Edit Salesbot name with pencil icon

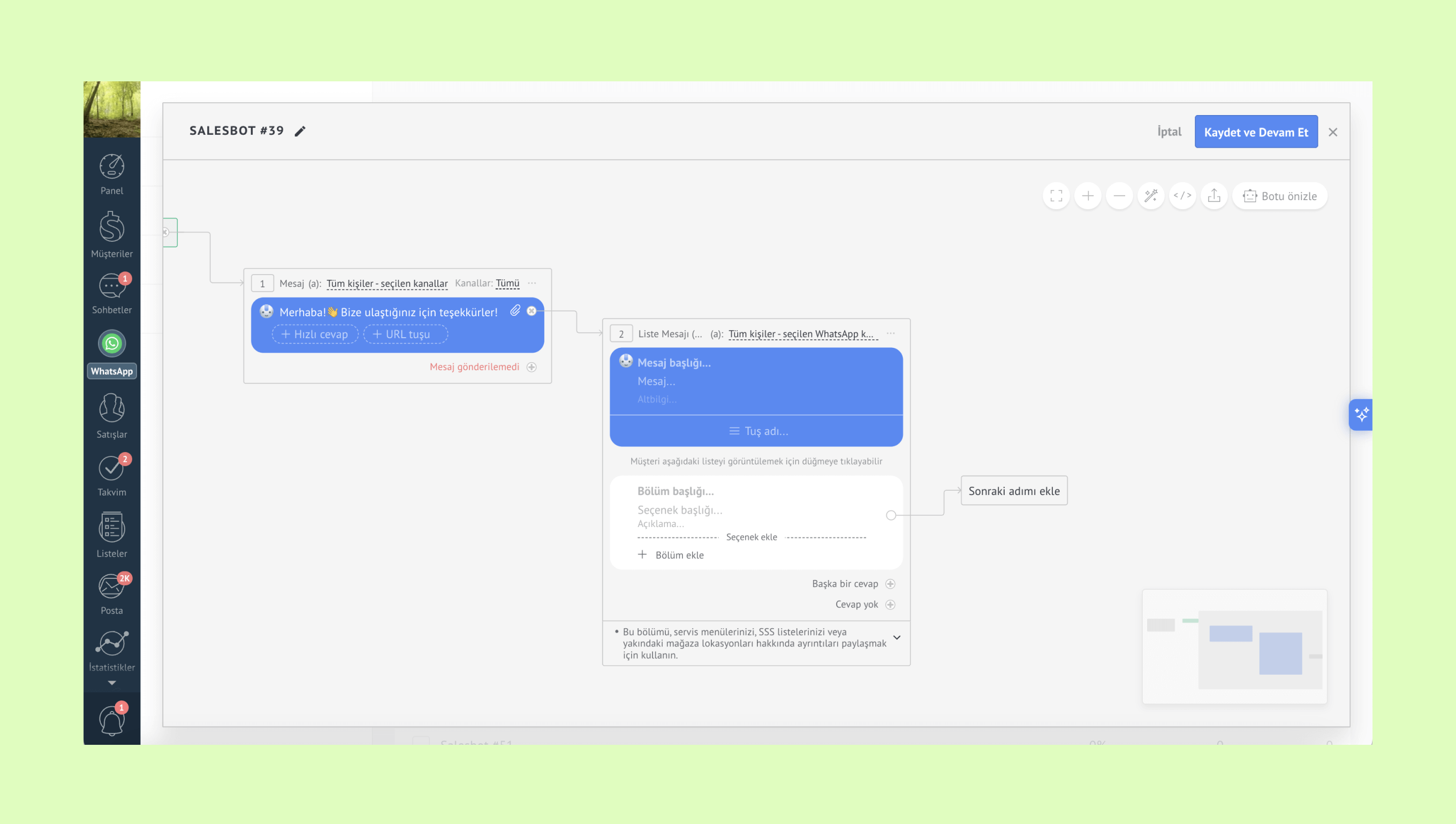(300, 131)
